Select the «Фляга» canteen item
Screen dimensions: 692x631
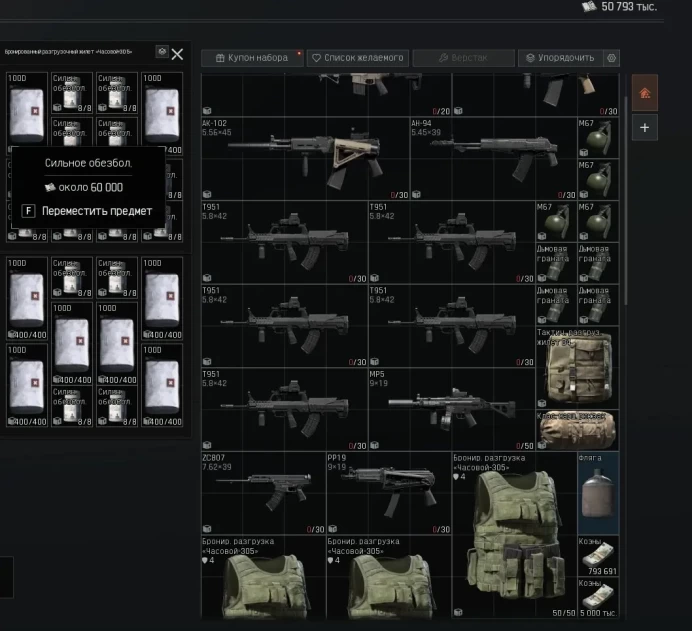598,493
